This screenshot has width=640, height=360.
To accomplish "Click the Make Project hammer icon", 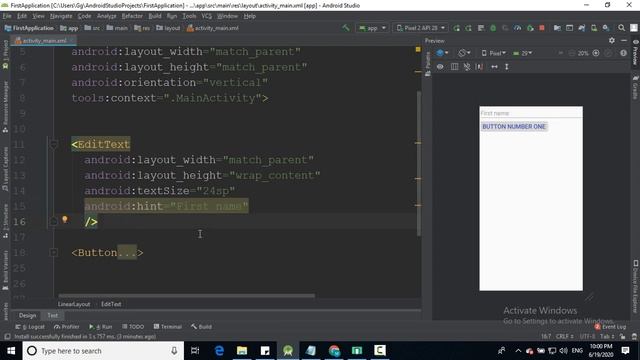I will (346, 28).
